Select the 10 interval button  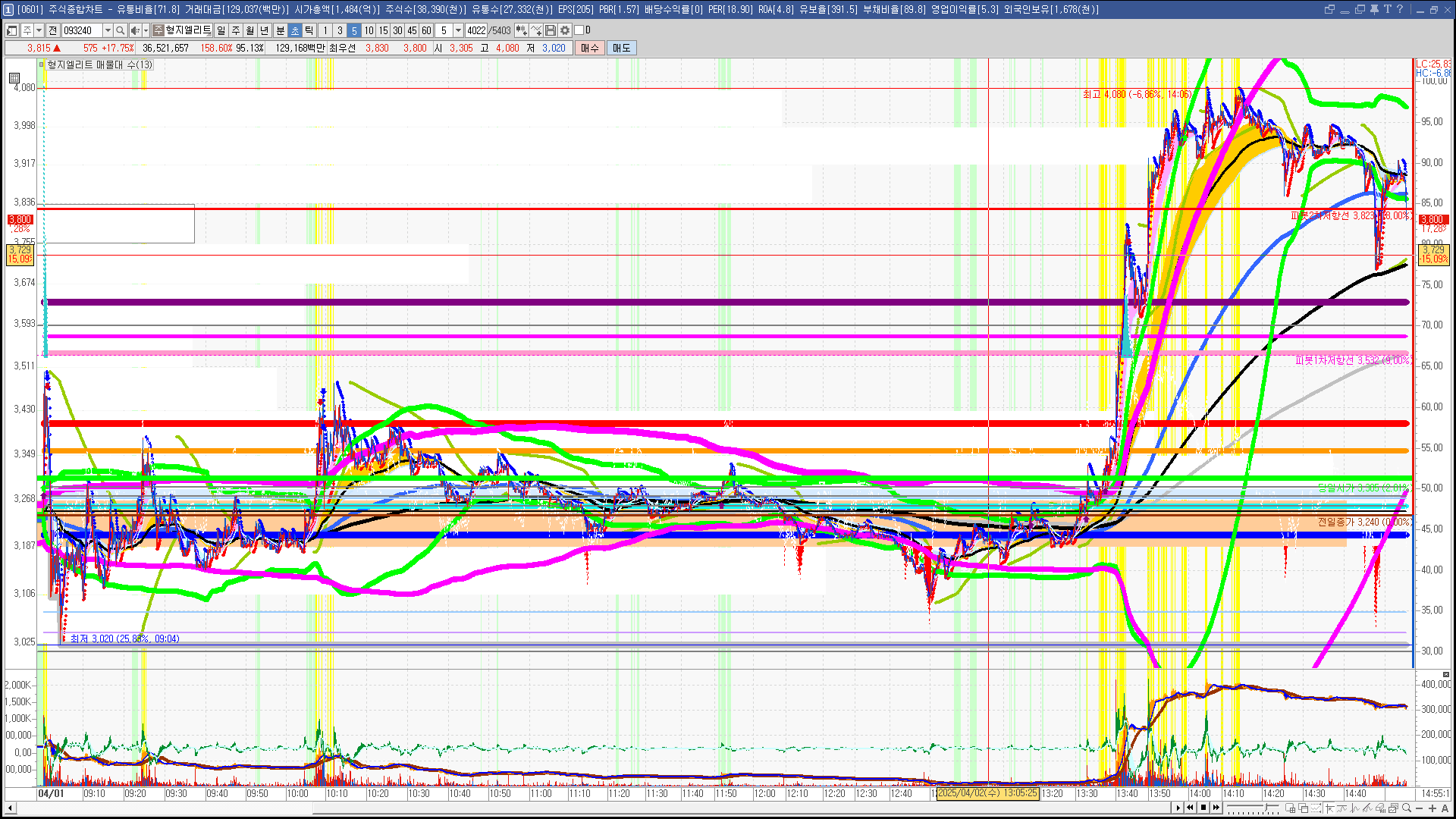tap(369, 30)
